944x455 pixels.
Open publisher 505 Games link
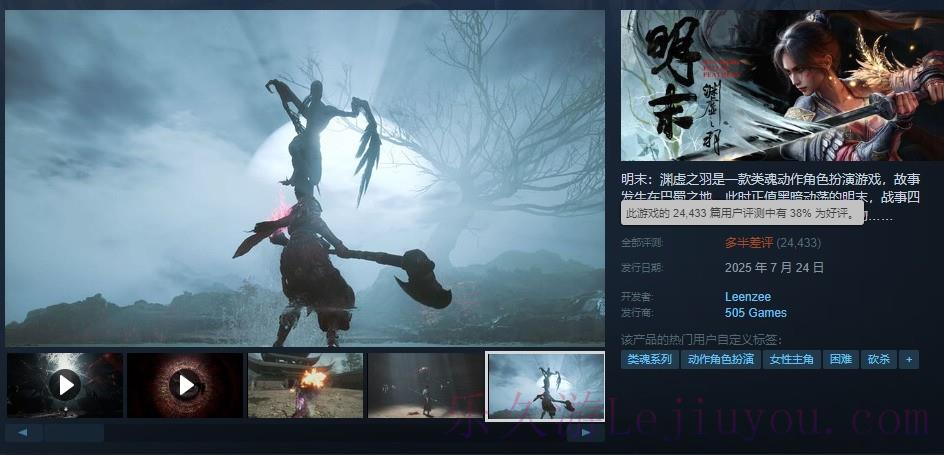coord(756,313)
